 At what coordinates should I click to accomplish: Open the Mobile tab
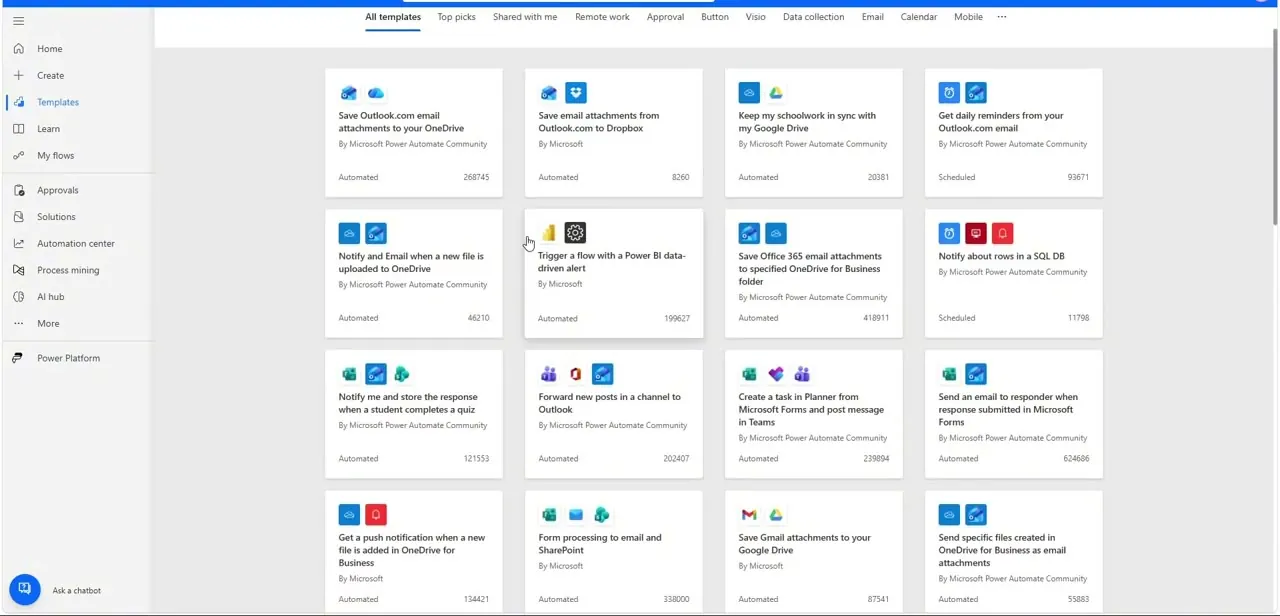click(968, 17)
